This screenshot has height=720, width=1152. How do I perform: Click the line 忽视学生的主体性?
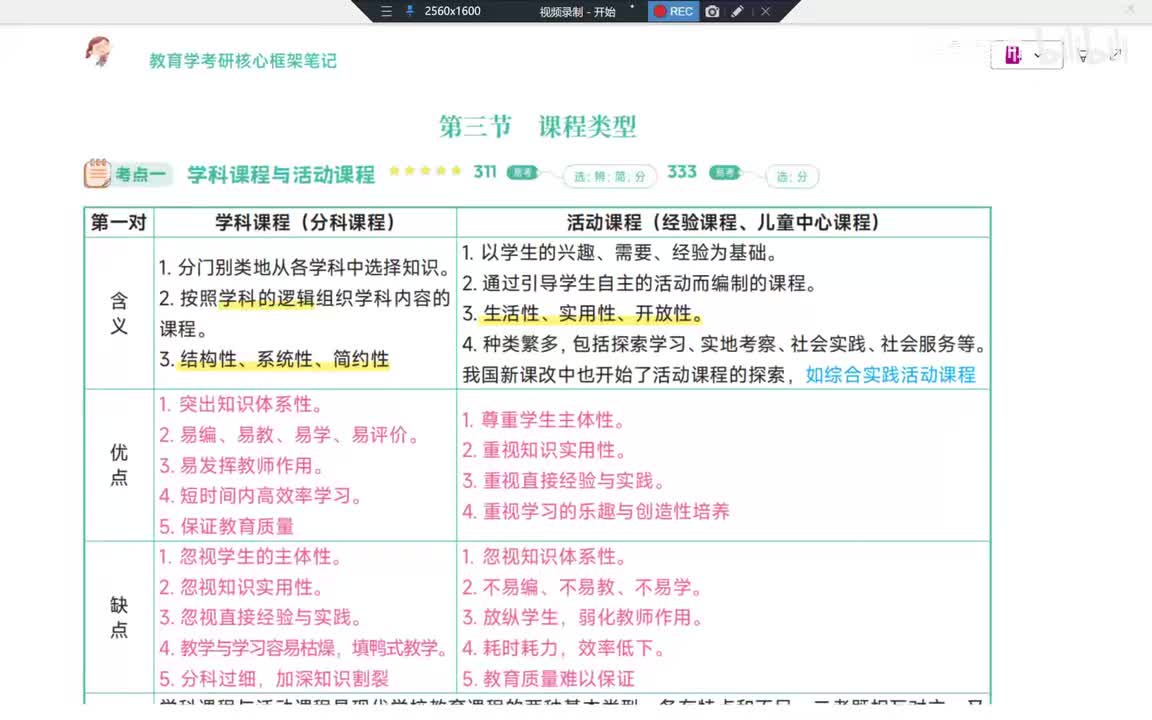[251, 557]
